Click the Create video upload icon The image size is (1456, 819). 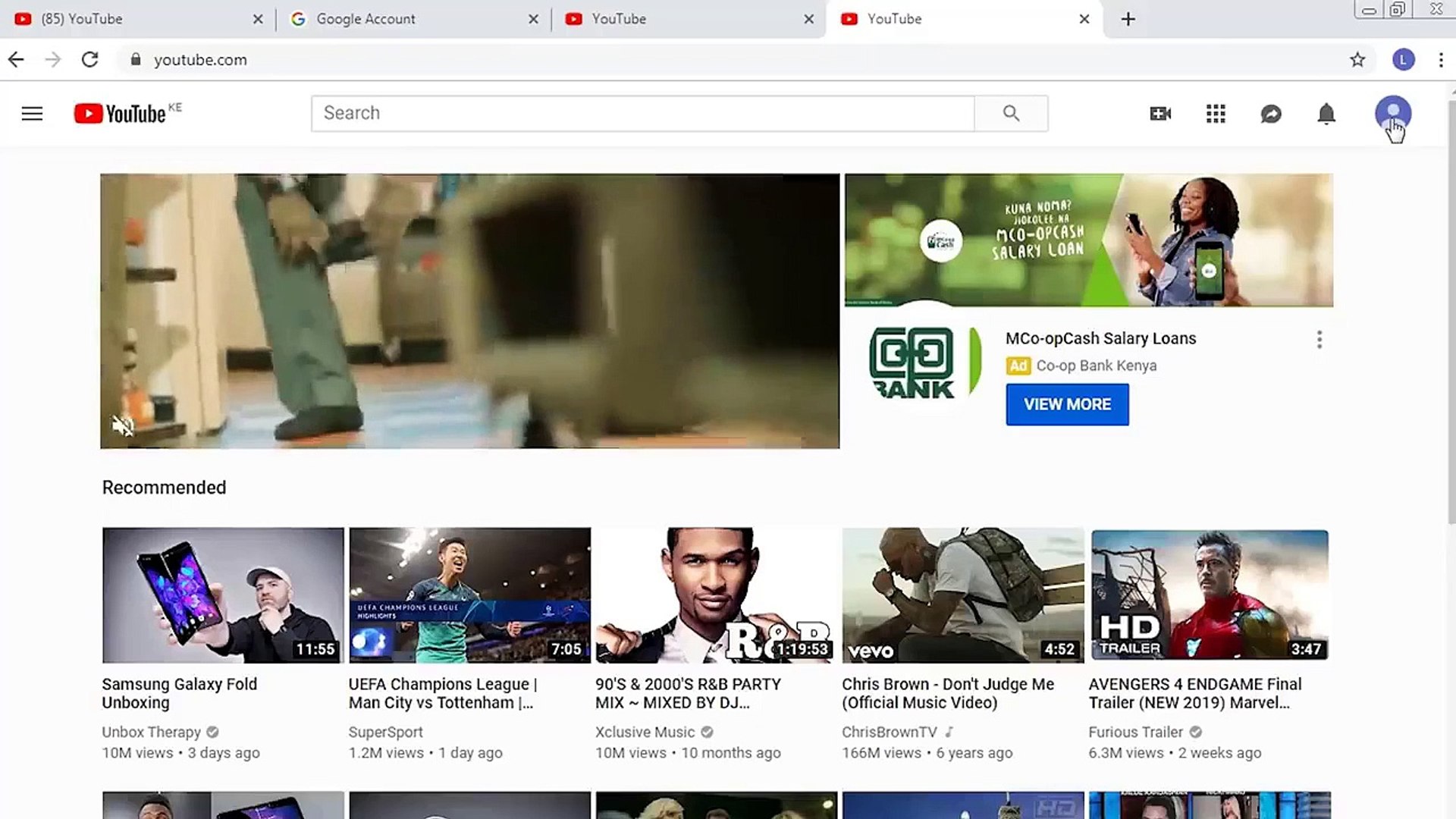click(x=1159, y=113)
